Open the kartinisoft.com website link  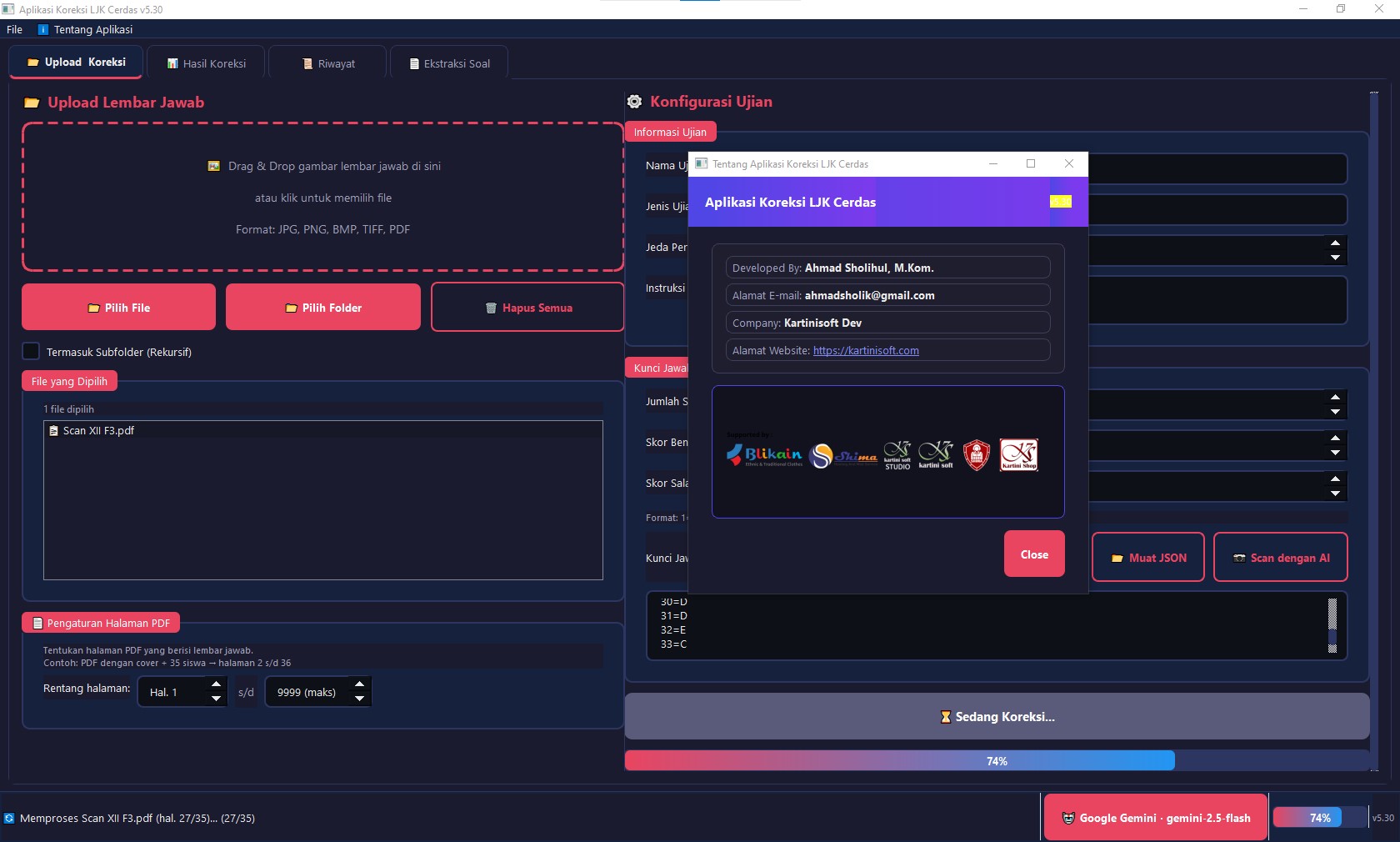click(x=866, y=351)
